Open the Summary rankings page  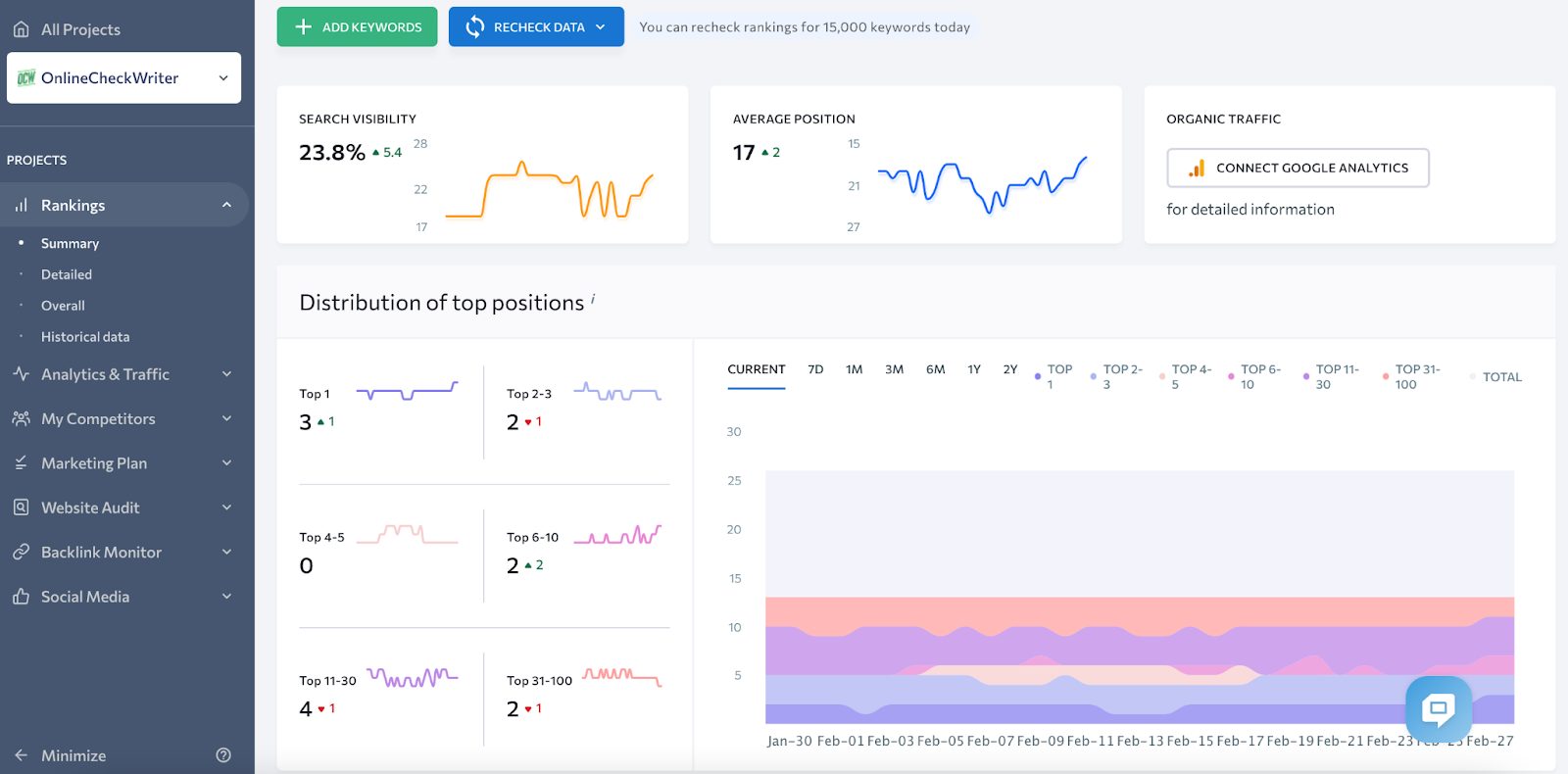tap(70, 243)
